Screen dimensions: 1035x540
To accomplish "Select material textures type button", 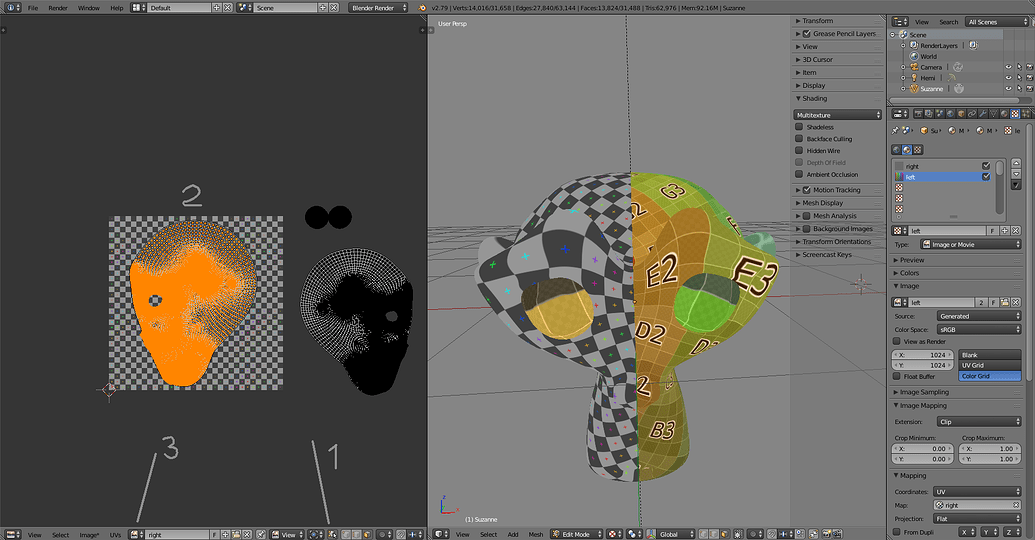I will [907, 150].
